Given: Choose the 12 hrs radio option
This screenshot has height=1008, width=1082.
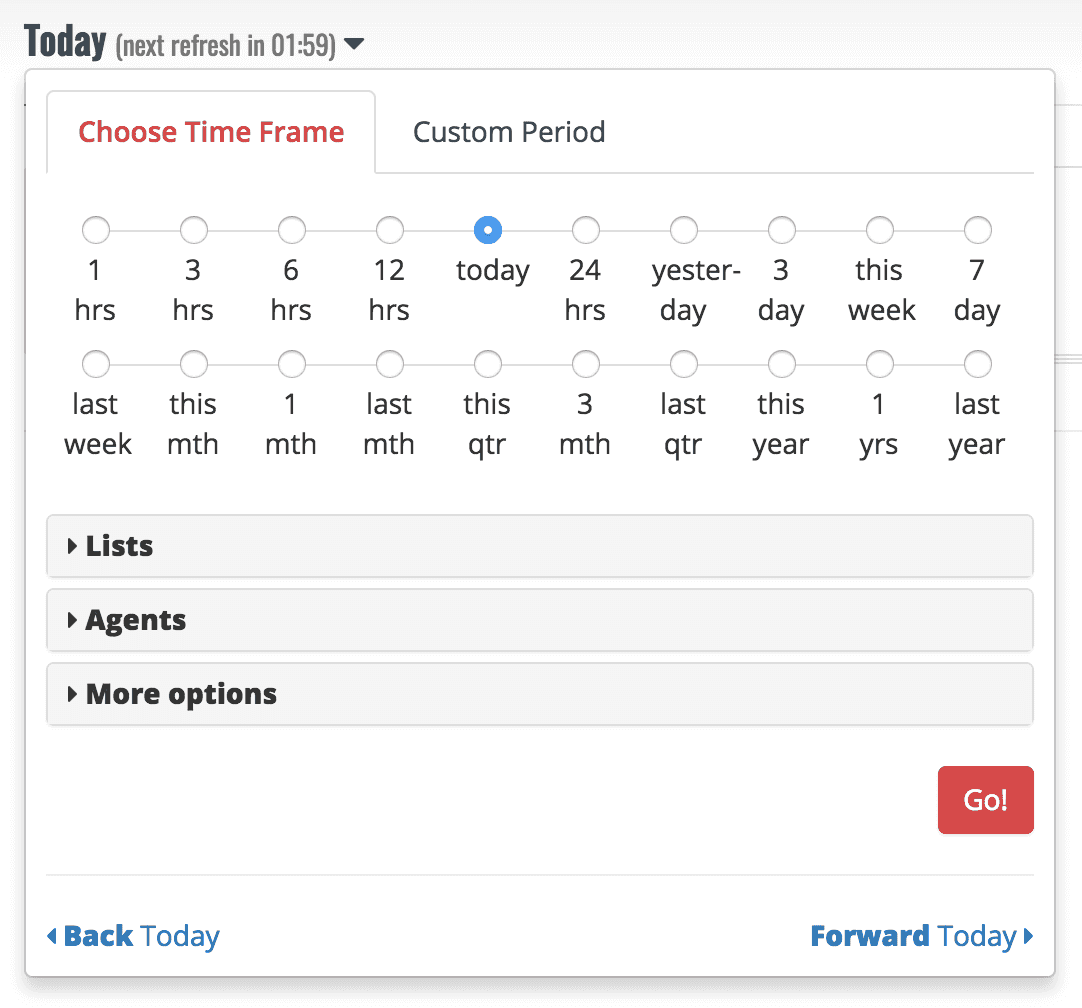Looking at the screenshot, I should [390, 230].
